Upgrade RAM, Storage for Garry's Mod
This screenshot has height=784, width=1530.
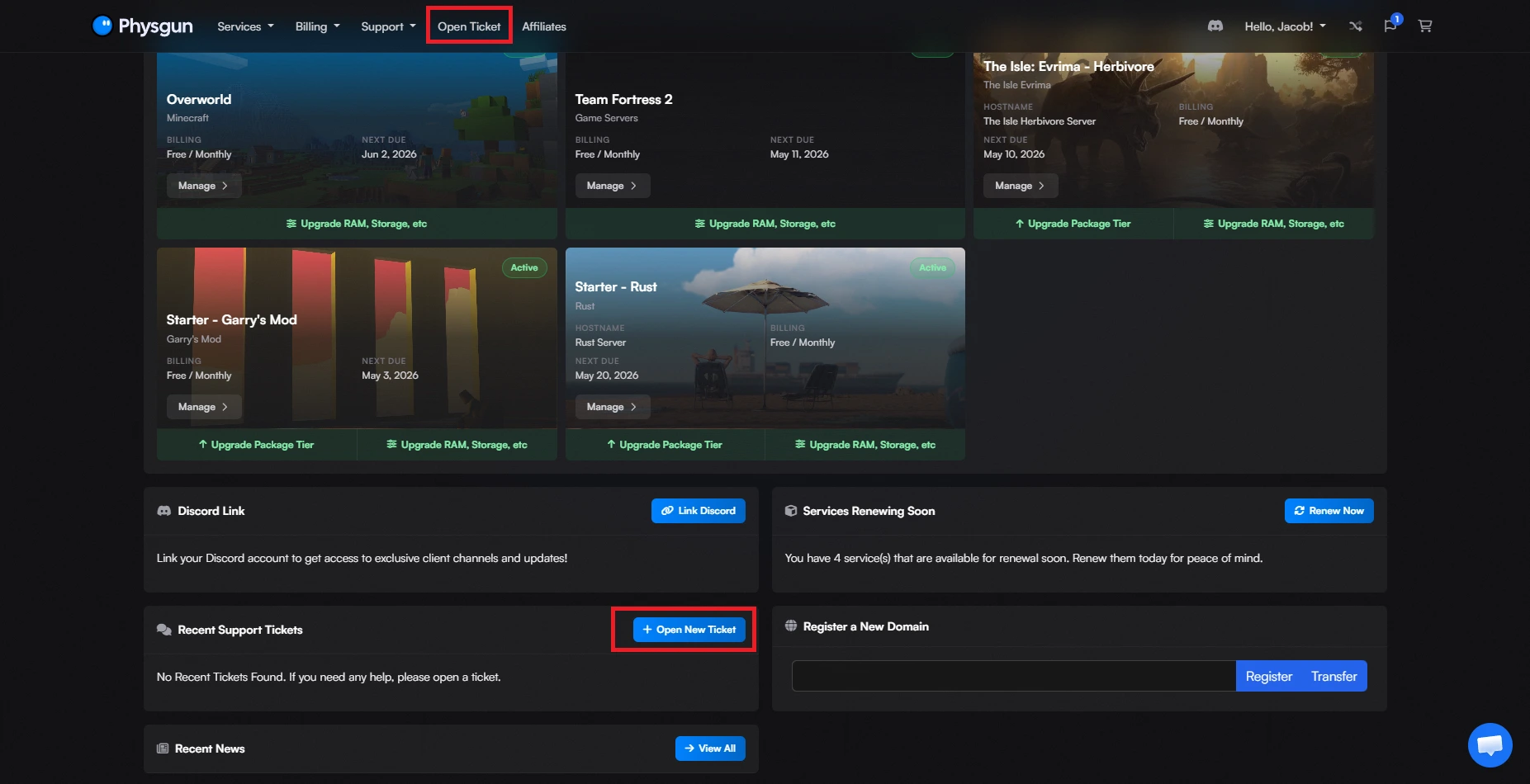tap(457, 445)
